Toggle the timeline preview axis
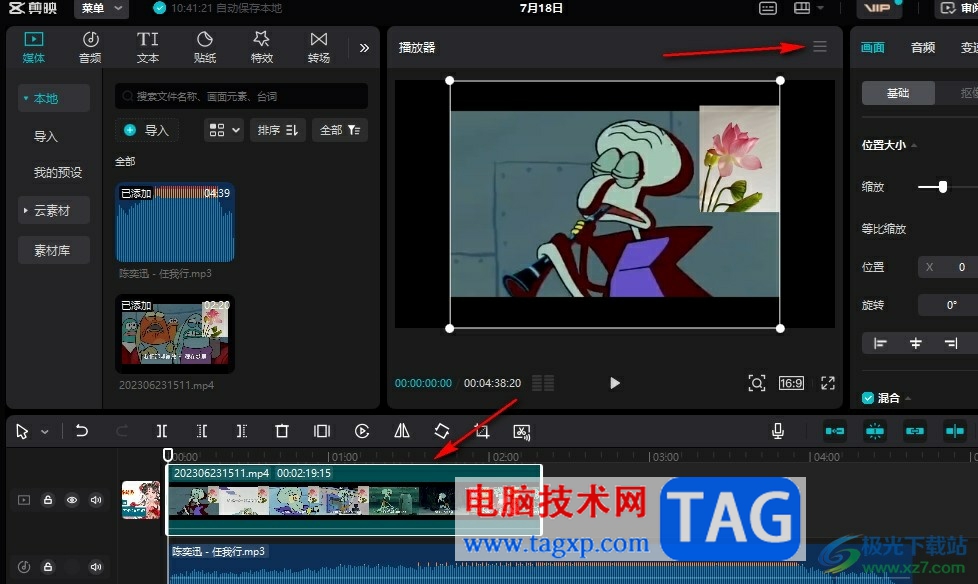Viewport: 978px width, 584px height. 954,431
